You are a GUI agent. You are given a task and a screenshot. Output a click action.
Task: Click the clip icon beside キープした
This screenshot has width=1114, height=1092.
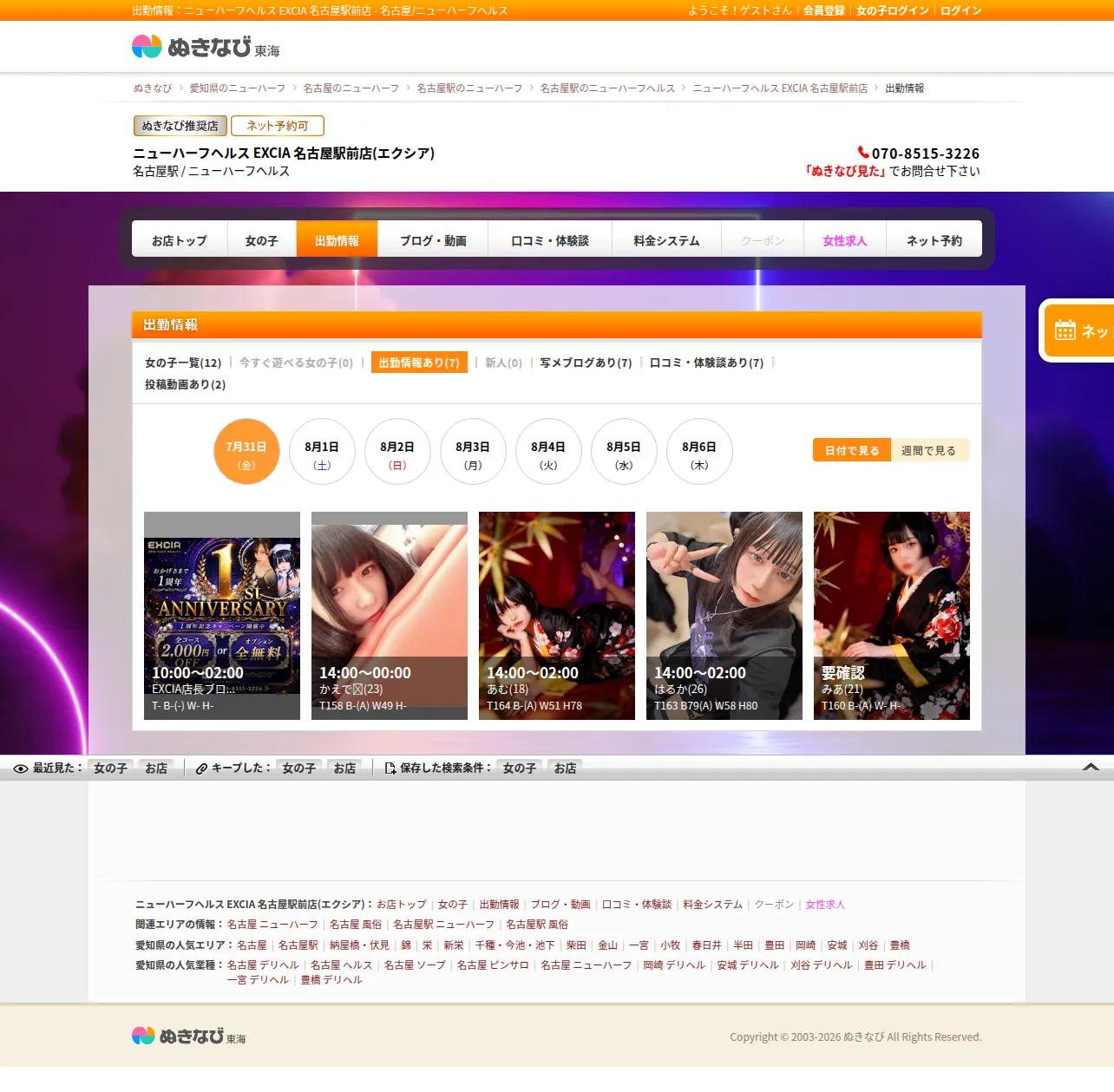(x=201, y=768)
